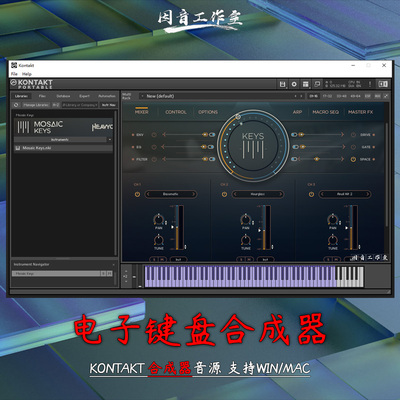The width and height of the screenshot is (400, 400).
Task: Open the Kontakt options gear icon
Action: point(294,84)
